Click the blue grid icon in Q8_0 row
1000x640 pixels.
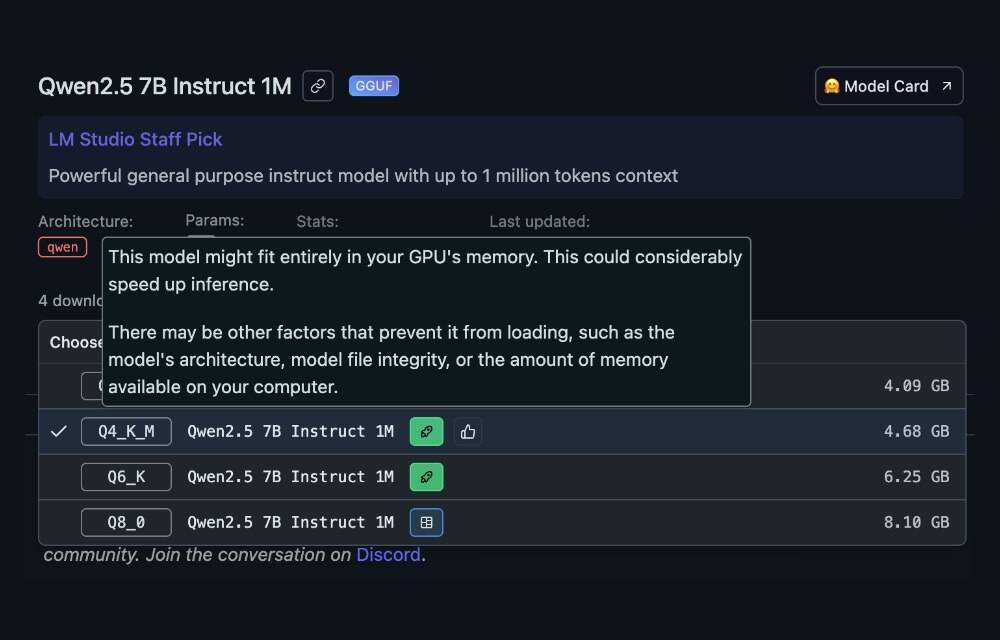point(426,522)
